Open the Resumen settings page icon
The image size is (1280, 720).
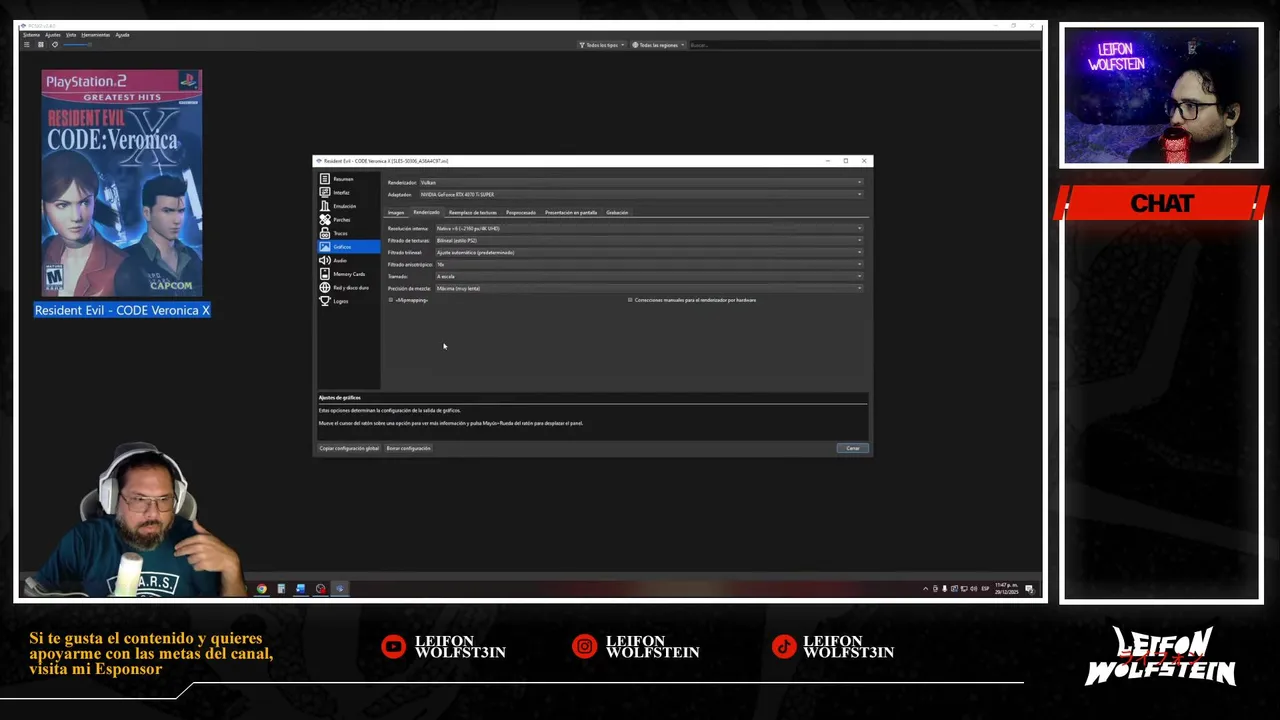point(324,179)
